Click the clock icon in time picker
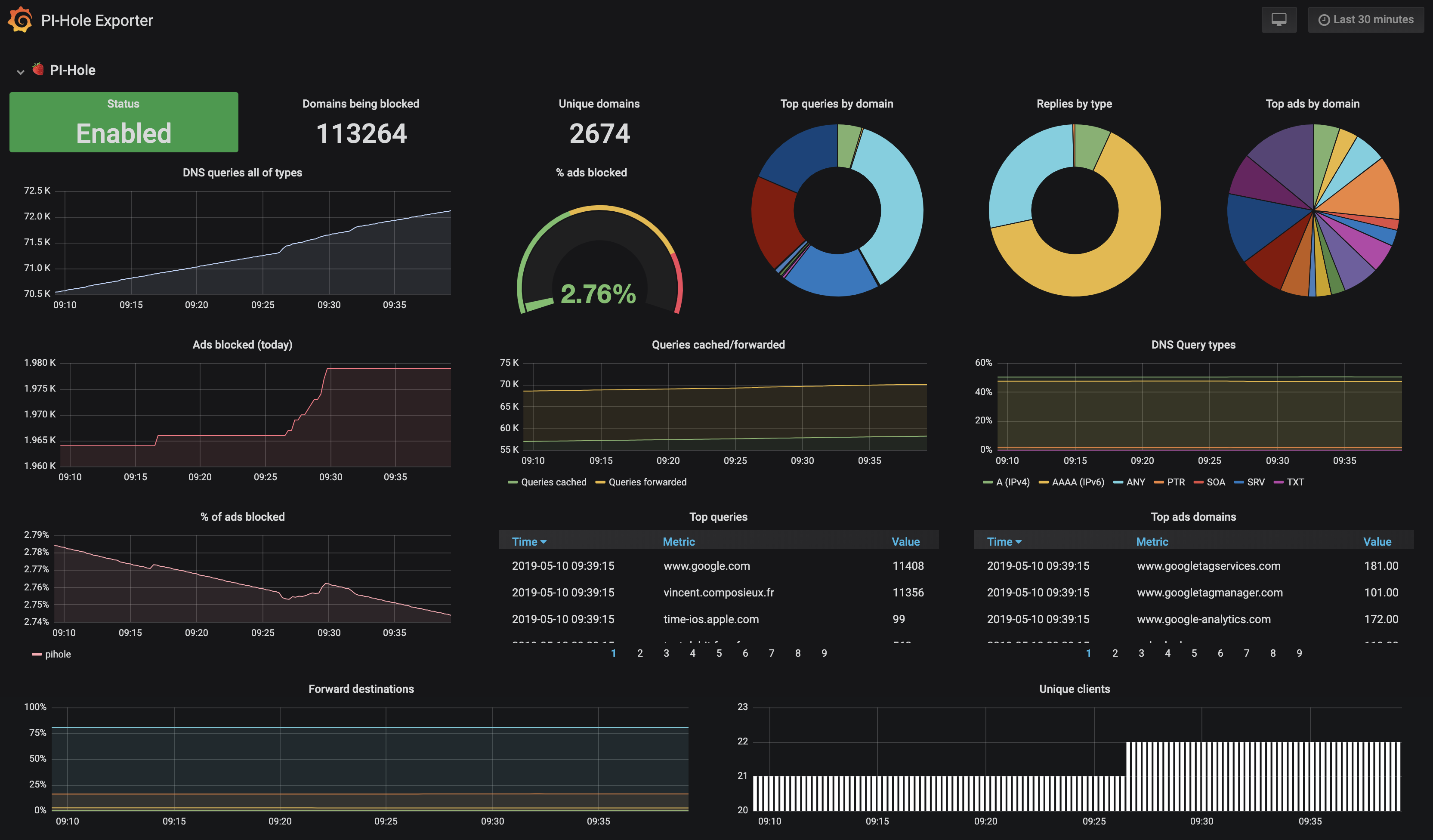This screenshot has height=840, width=1433. (x=1324, y=20)
